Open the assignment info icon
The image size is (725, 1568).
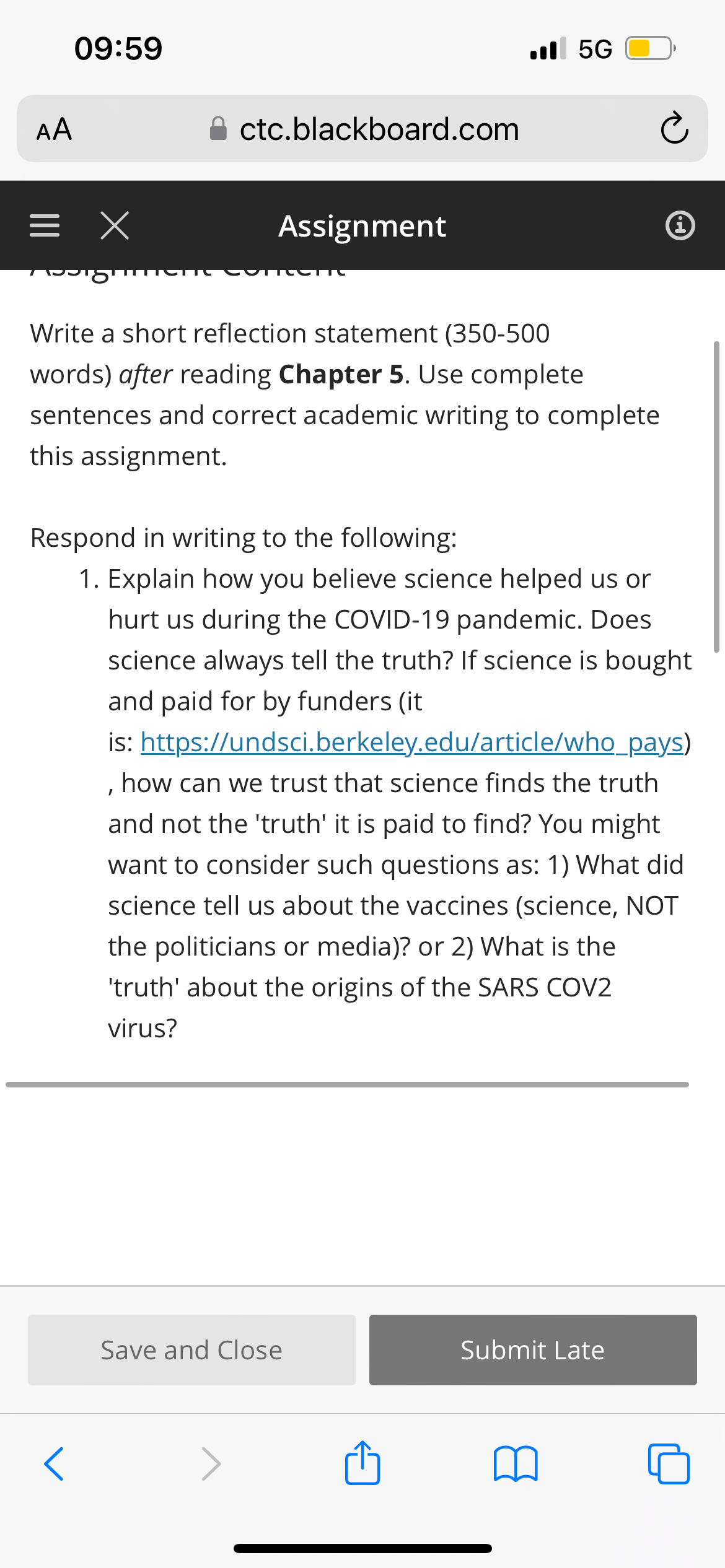pos(680,225)
